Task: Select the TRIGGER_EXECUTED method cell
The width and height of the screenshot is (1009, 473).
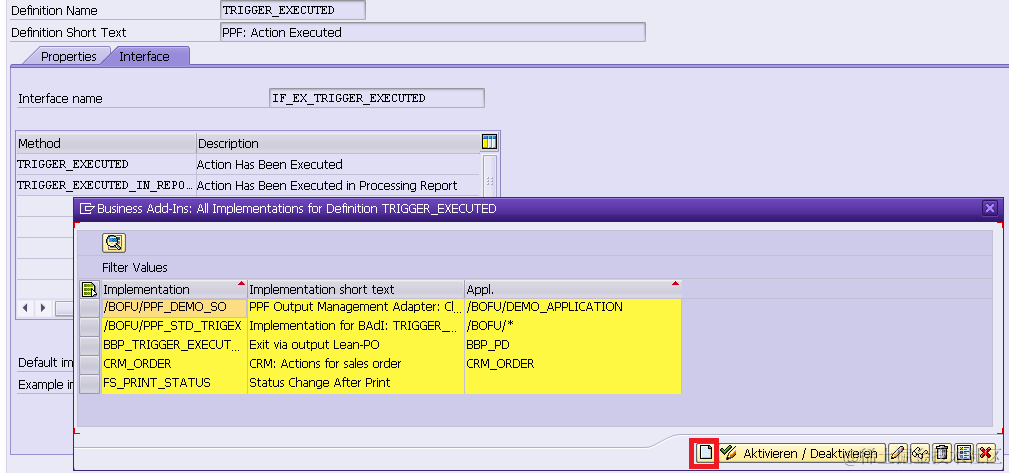Action: 106,164
